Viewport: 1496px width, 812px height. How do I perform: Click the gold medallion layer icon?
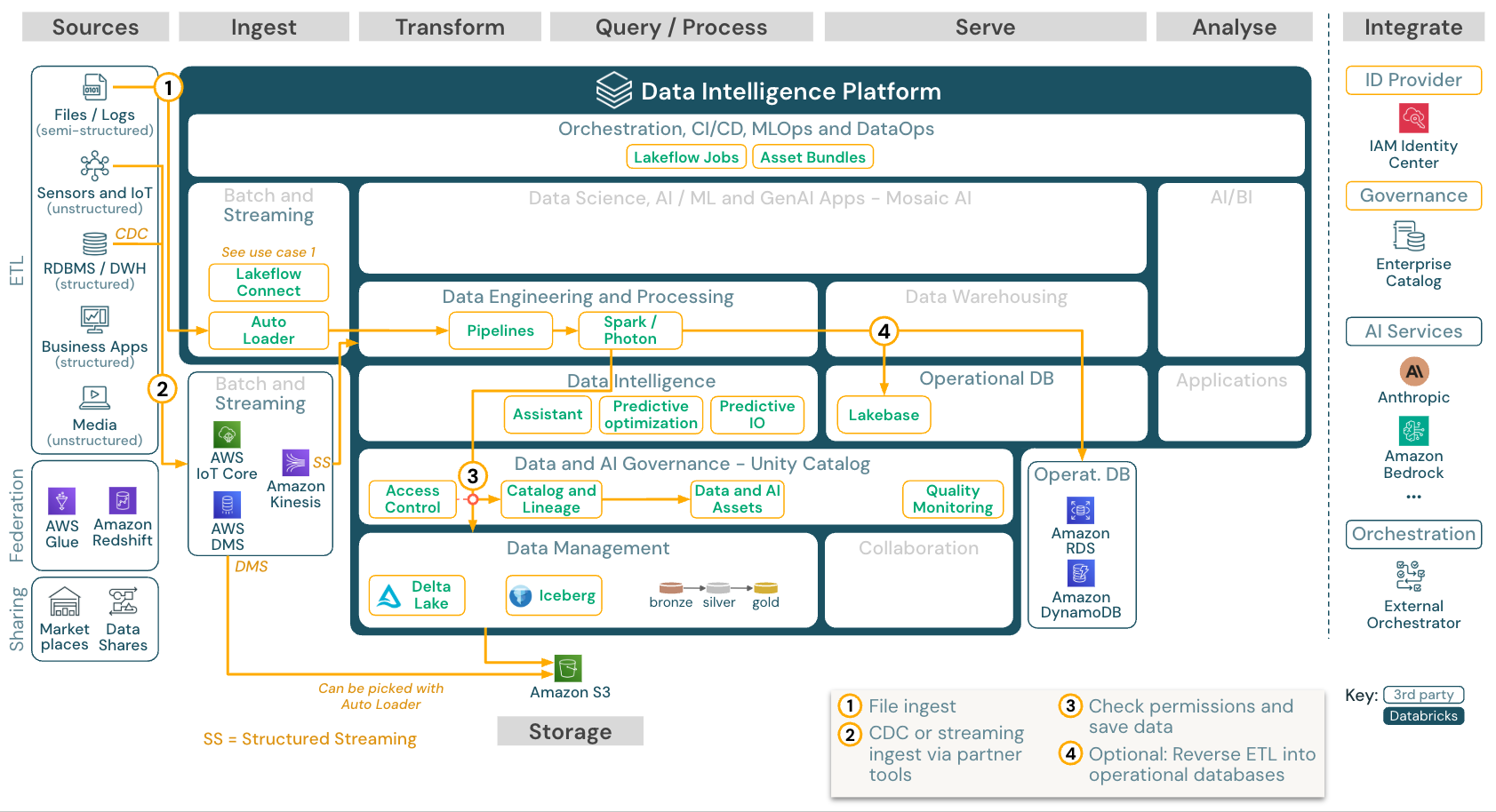(x=765, y=588)
